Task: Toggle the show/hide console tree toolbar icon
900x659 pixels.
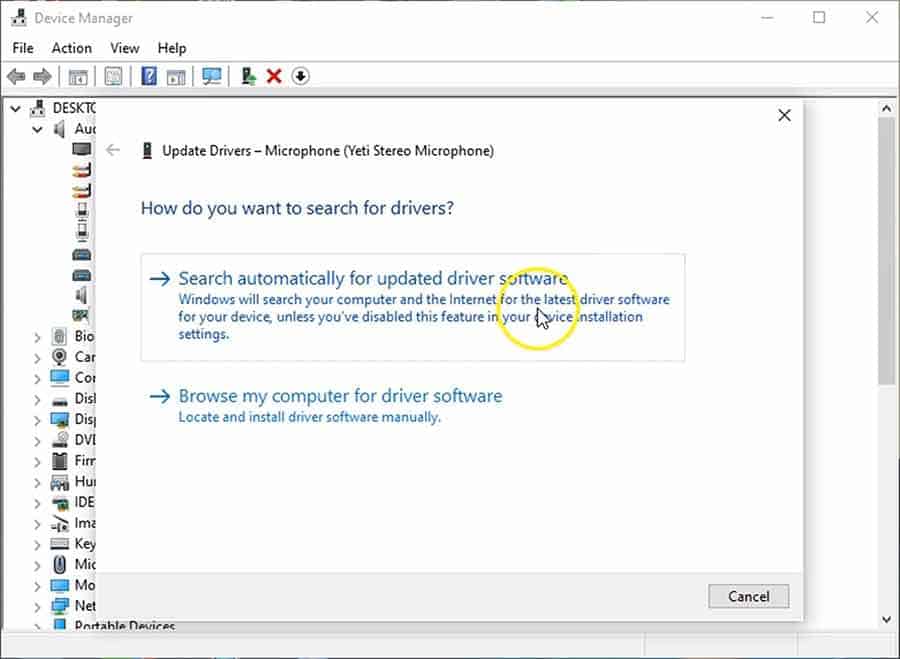Action: (78, 76)
